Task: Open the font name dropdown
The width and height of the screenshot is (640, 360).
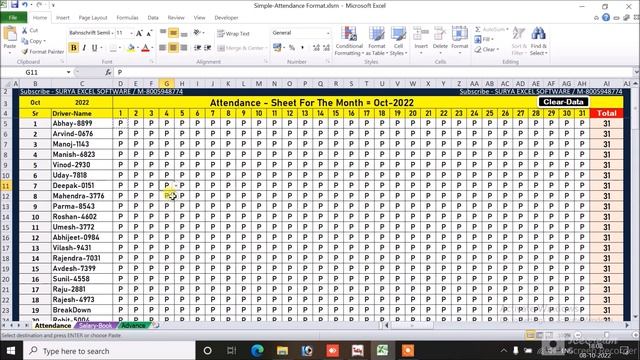Action: point(112,33)
